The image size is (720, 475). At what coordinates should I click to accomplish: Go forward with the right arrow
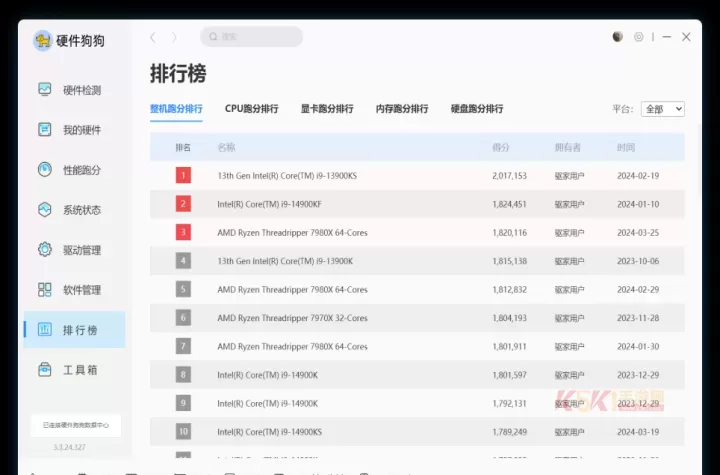(174, 37)
